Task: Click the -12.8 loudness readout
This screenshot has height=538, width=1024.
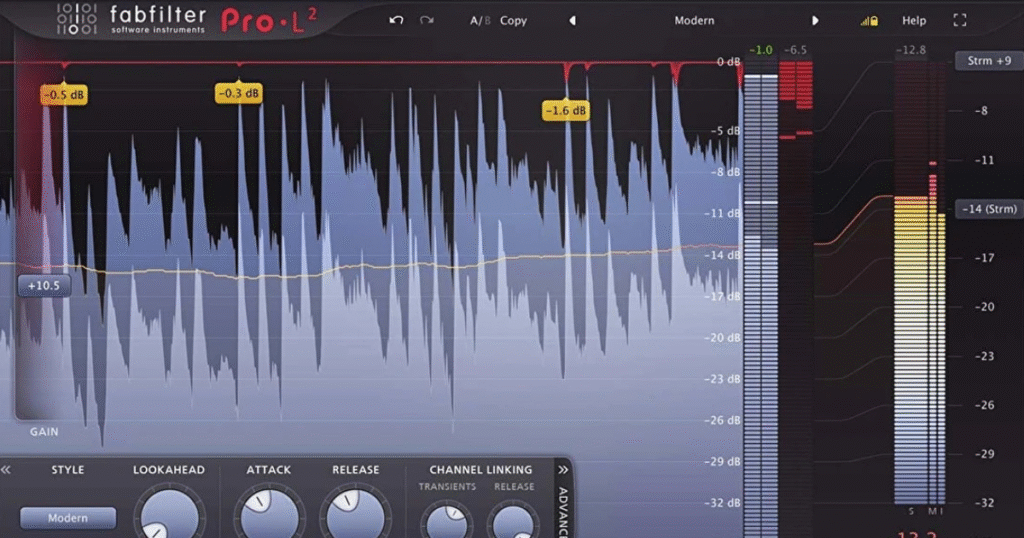Action: pos(910,50)
